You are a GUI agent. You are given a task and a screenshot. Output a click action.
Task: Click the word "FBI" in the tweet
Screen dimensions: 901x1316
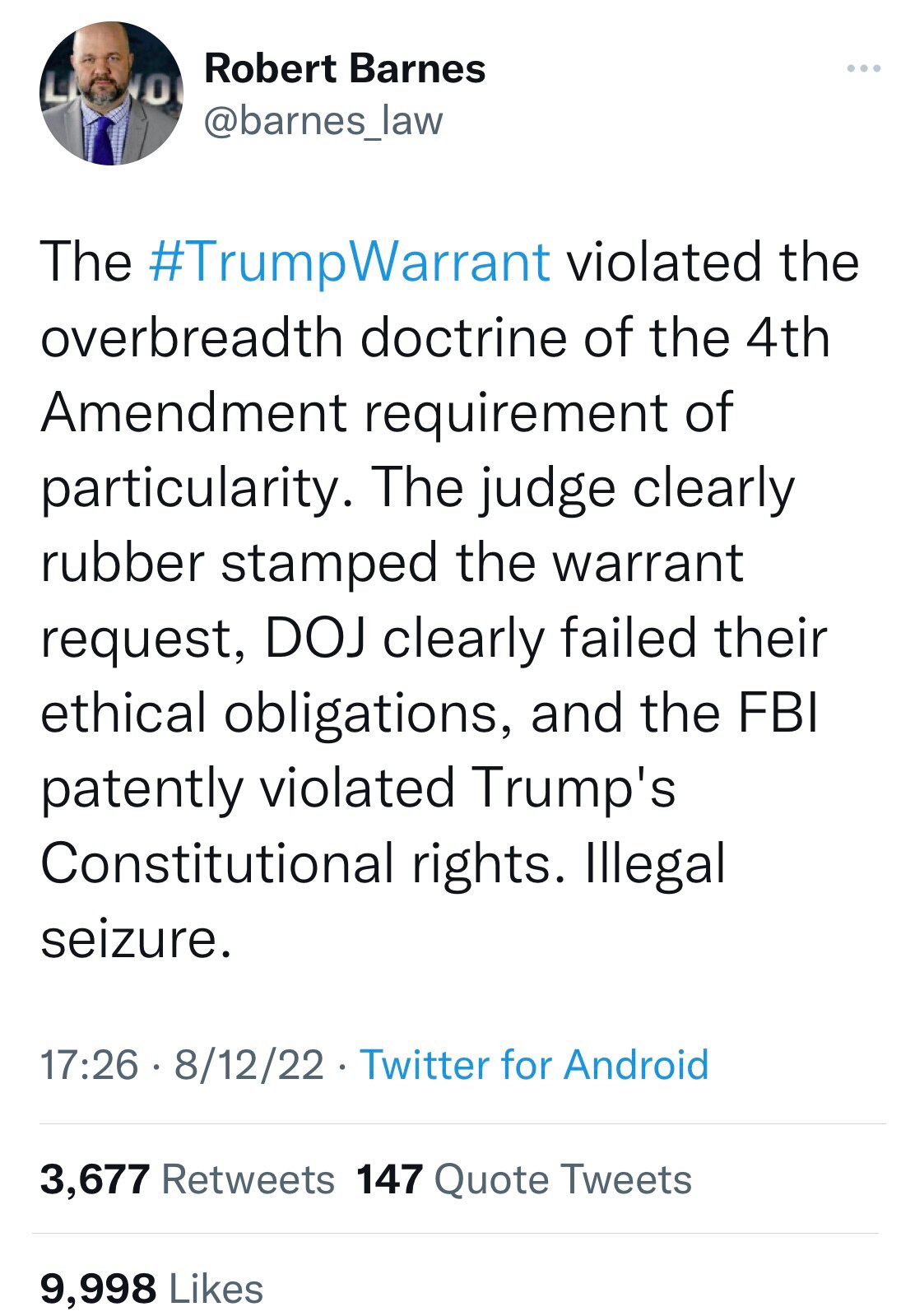[779, 713]
